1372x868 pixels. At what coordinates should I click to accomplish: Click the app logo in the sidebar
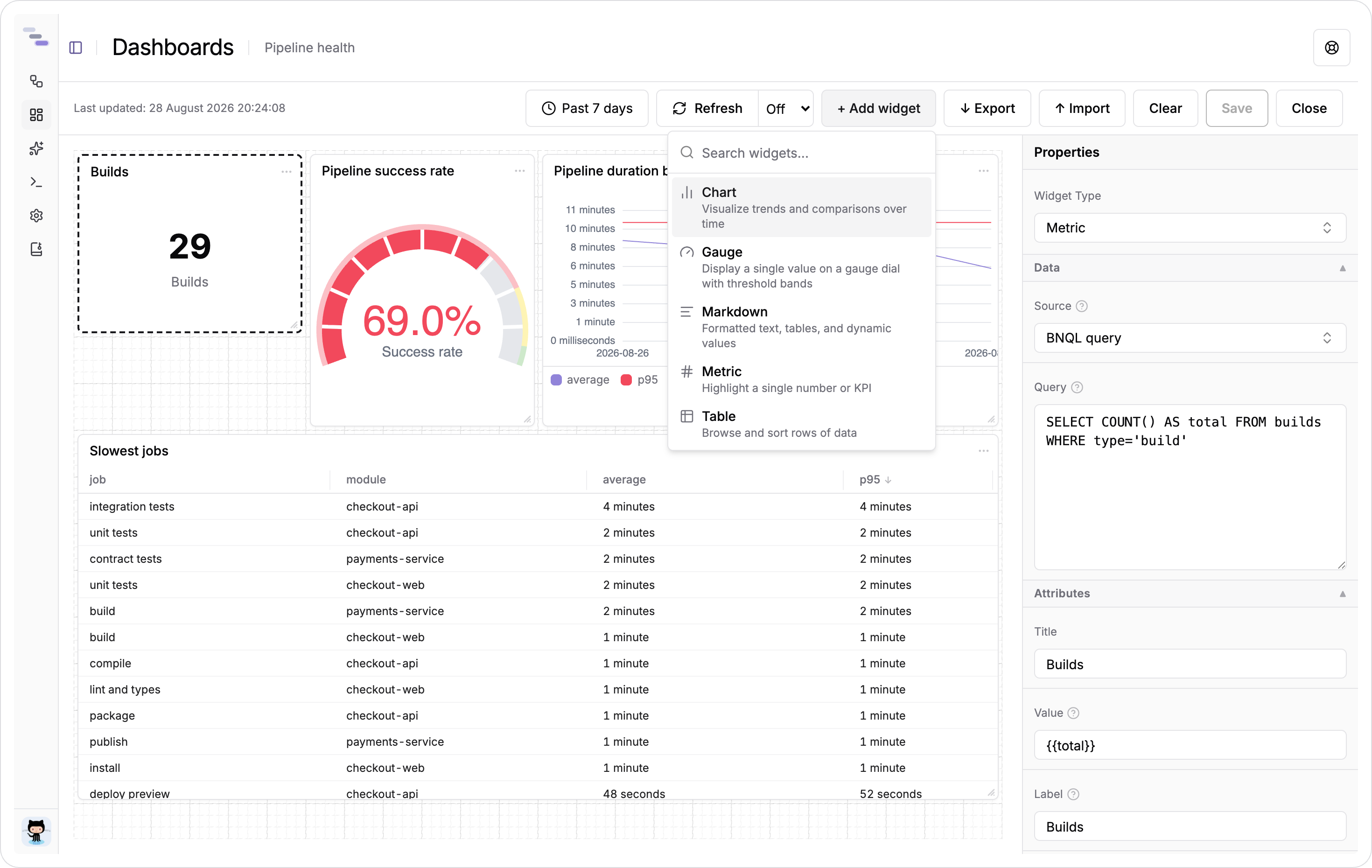pos(36,37)
